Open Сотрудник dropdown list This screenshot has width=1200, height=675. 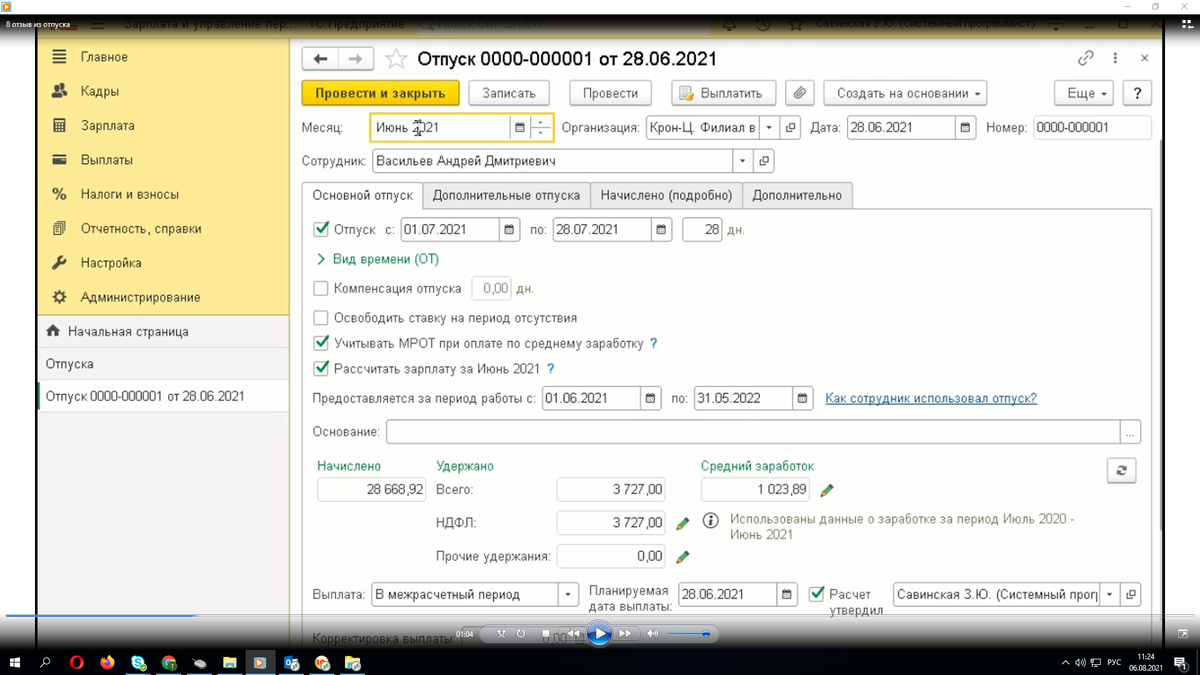tap(742, 161)
